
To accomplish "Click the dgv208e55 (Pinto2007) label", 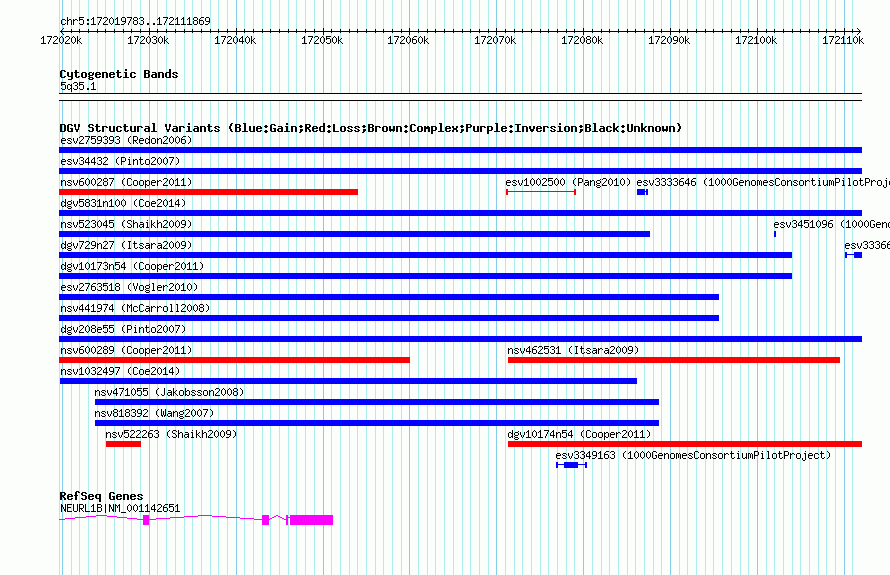I will pyautogui.click(x=123, y=329).
